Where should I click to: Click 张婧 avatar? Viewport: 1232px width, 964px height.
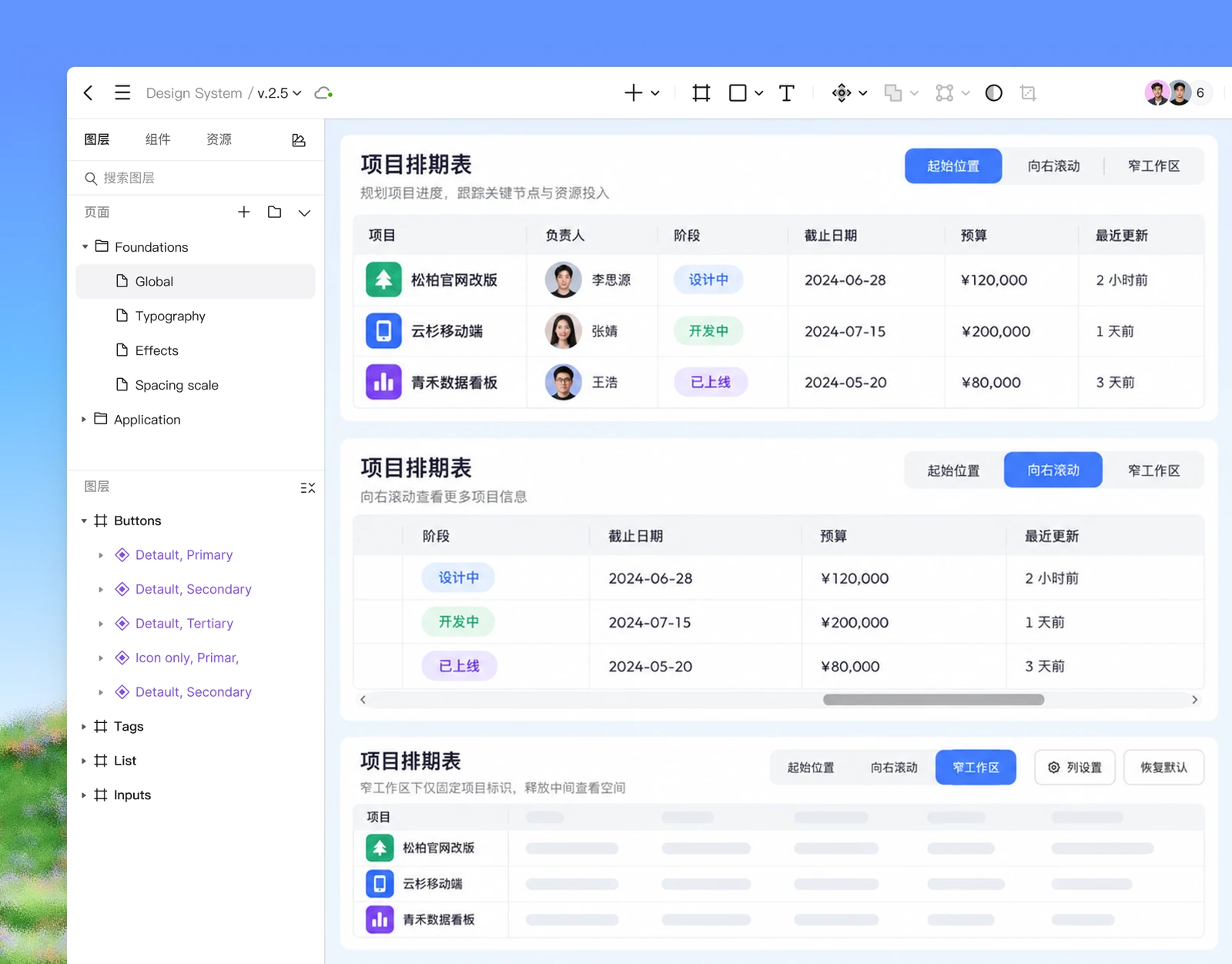(x=563, y=331)
